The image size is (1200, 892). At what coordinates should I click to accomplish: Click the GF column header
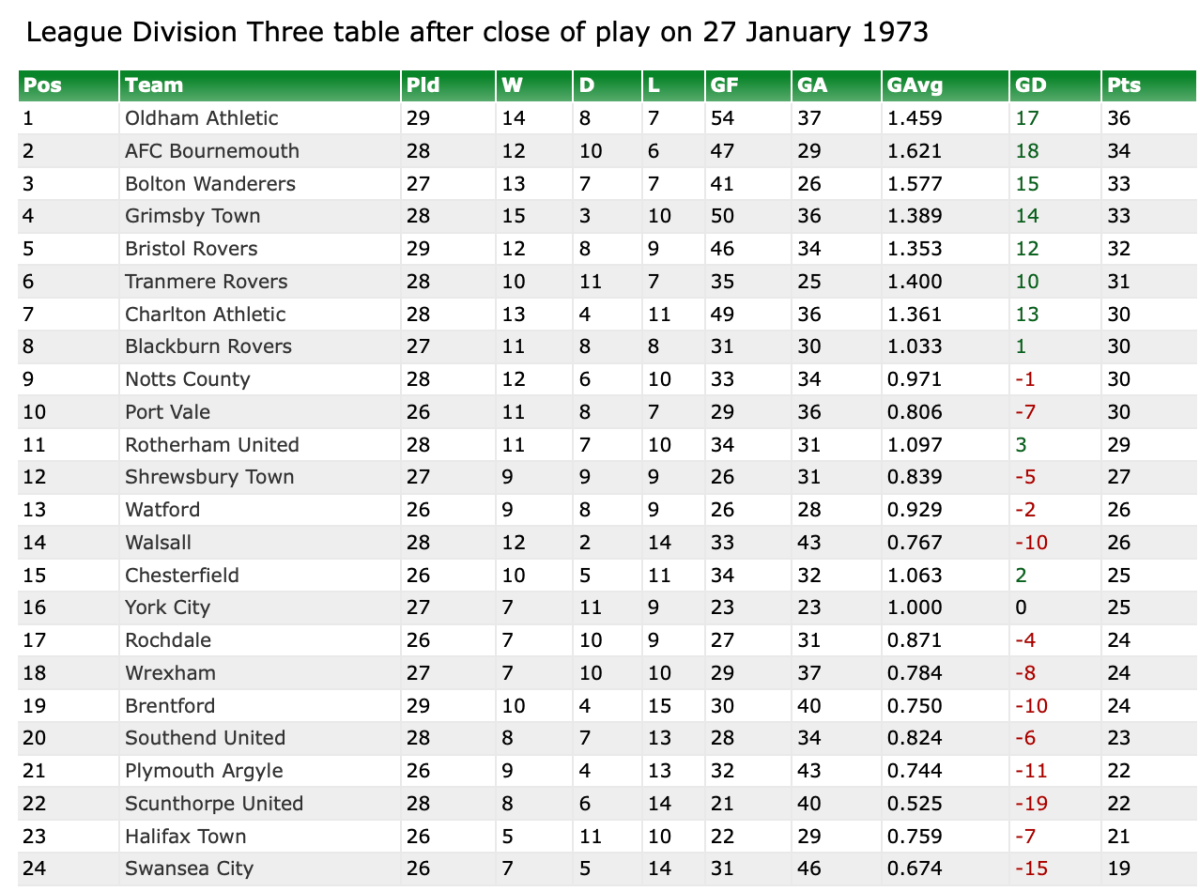724,85
